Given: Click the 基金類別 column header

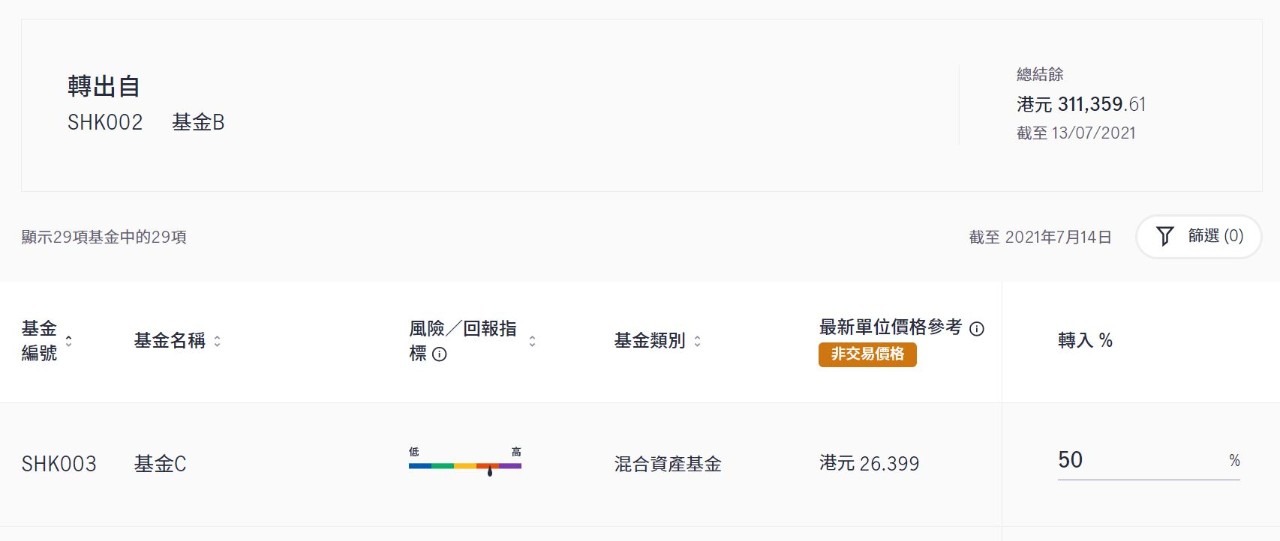Looking at the screenshot, I should 650,341.
